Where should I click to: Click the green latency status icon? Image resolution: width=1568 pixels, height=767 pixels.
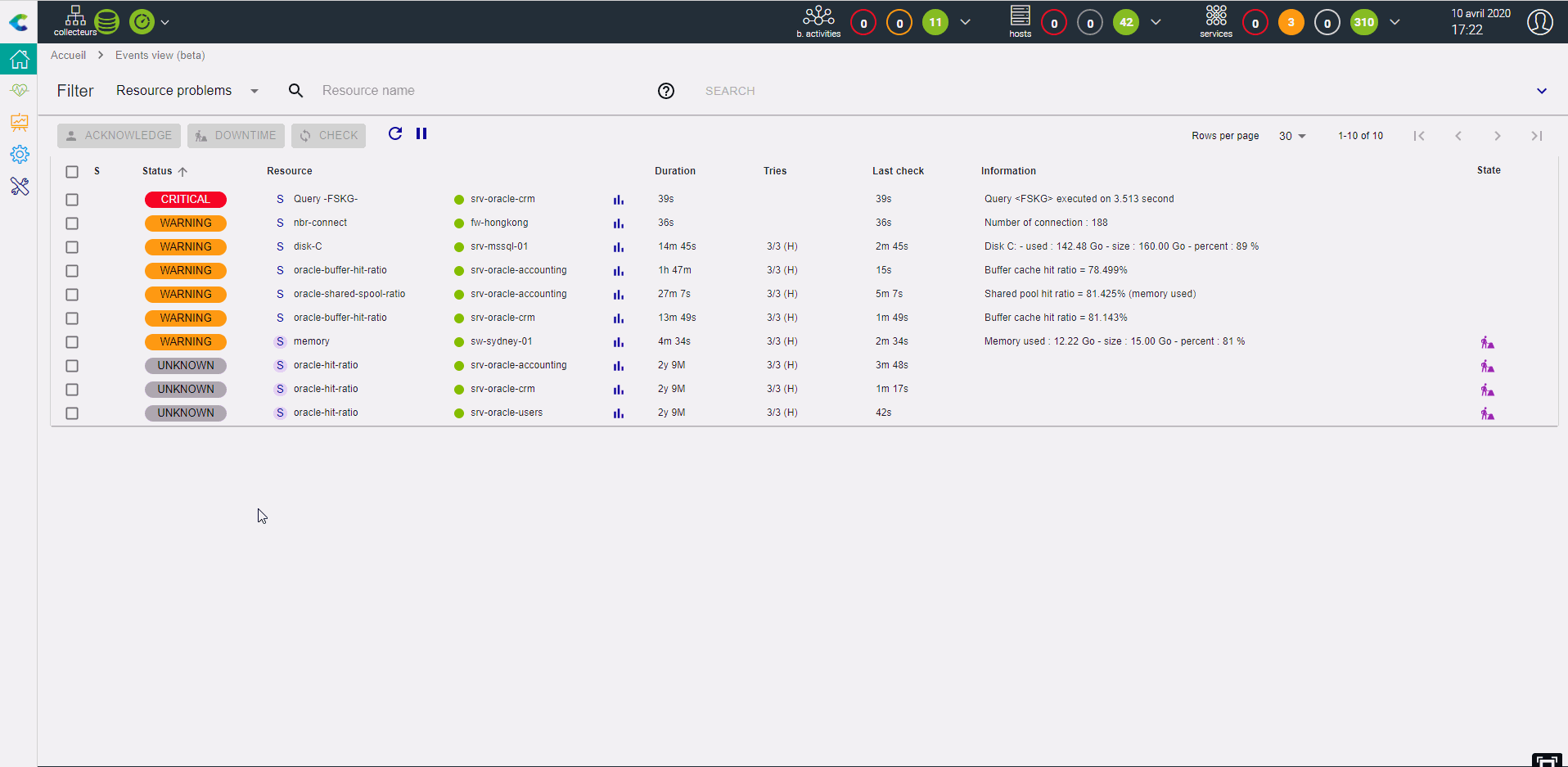click(x=142, y=22)
